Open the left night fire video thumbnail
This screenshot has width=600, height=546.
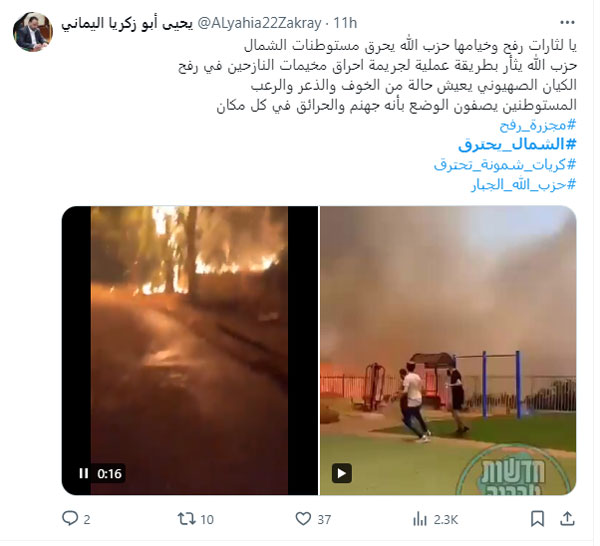point(189,350)
